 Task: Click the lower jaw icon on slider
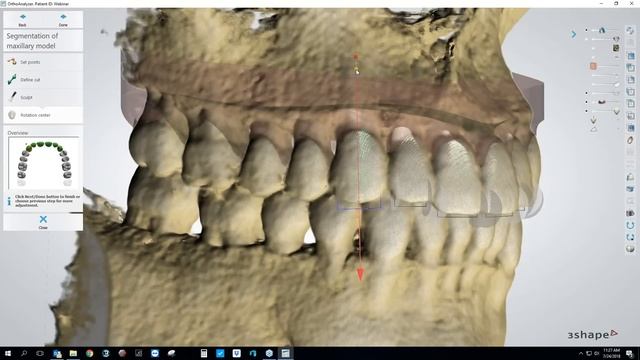602,102
